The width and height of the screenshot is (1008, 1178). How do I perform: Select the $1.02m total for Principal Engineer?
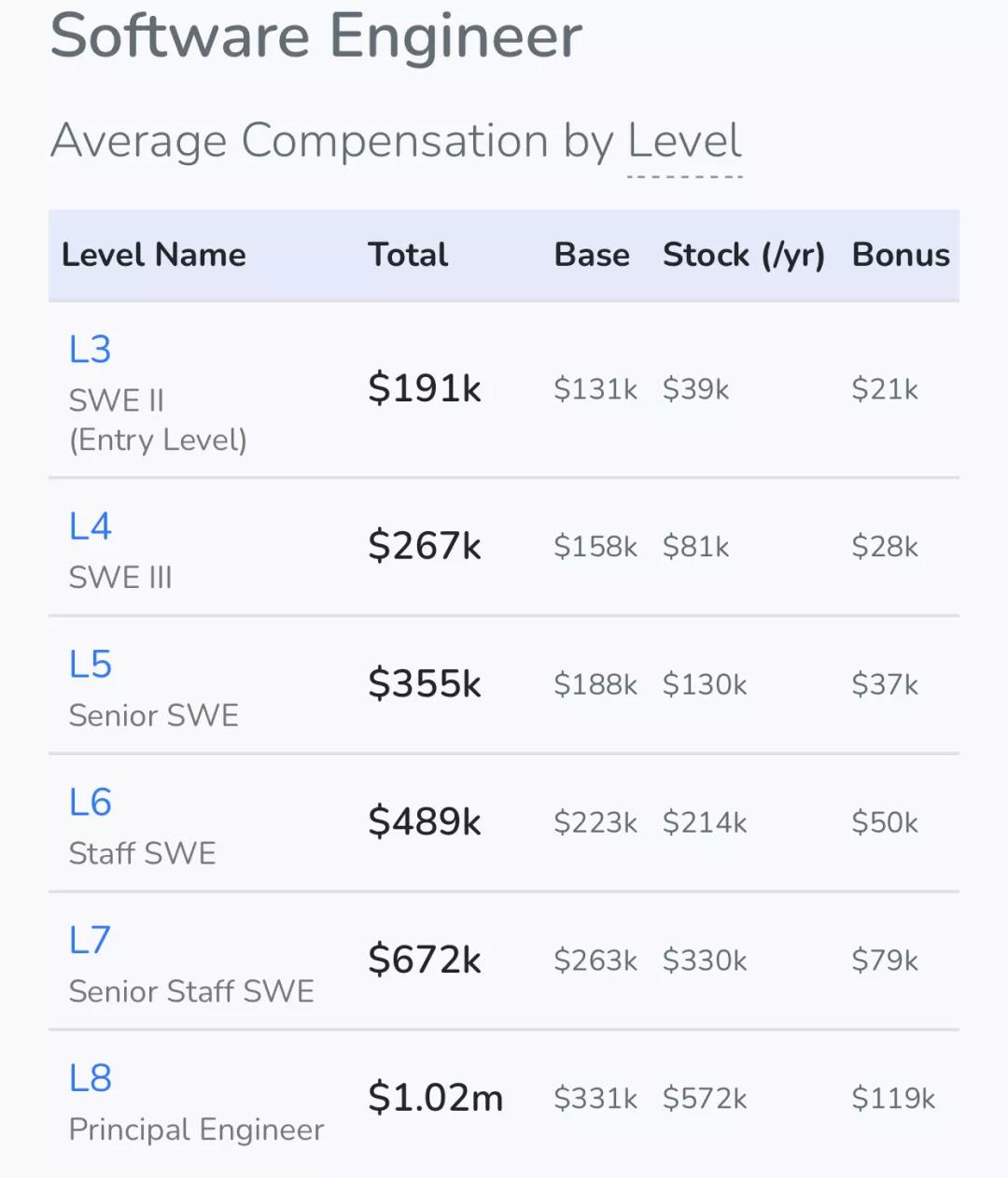click(x=435, y=1098)
